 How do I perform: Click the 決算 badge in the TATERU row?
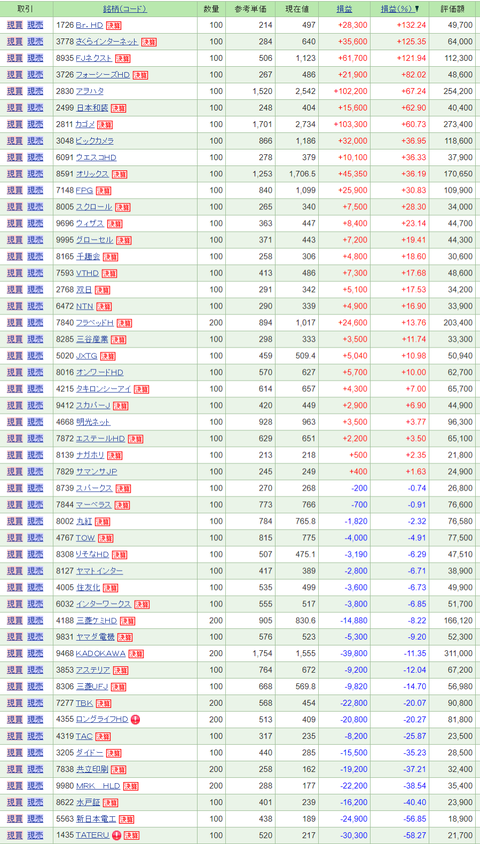(131, 836)
